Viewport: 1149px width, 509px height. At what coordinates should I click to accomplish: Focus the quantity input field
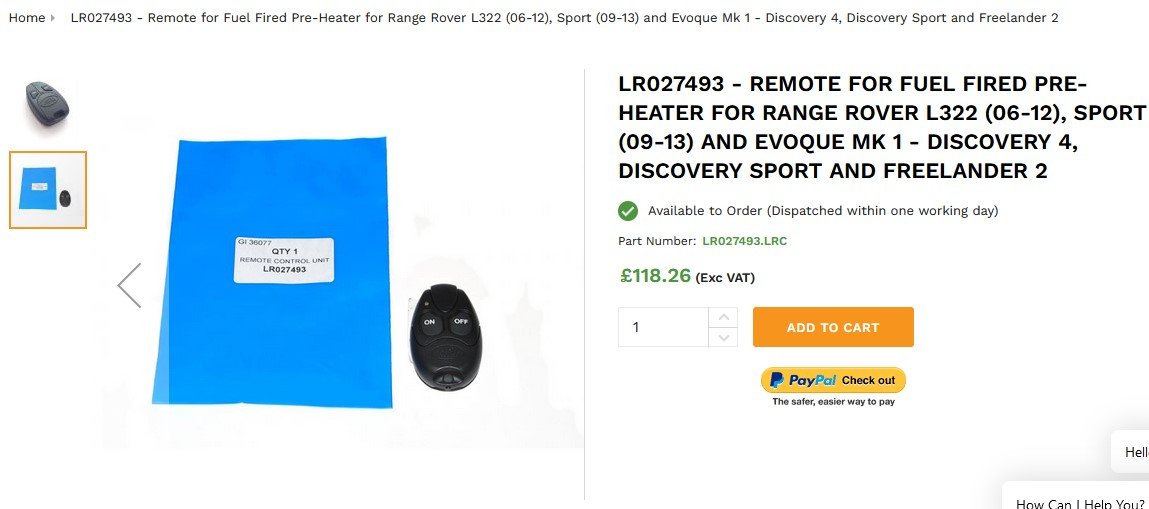(x=663, y=327)
